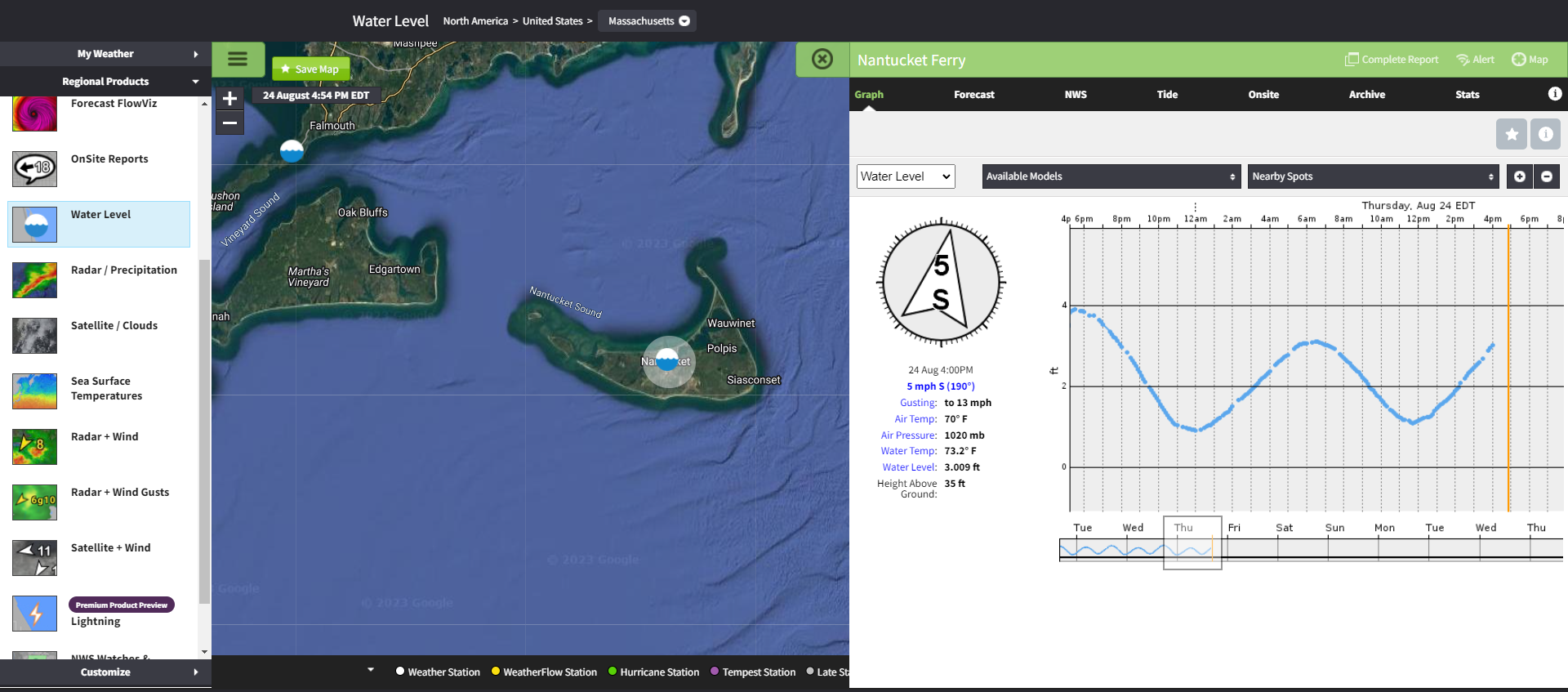
Task: Open Forecast FlowViz product thumbnail
Action: coord(35,114)
